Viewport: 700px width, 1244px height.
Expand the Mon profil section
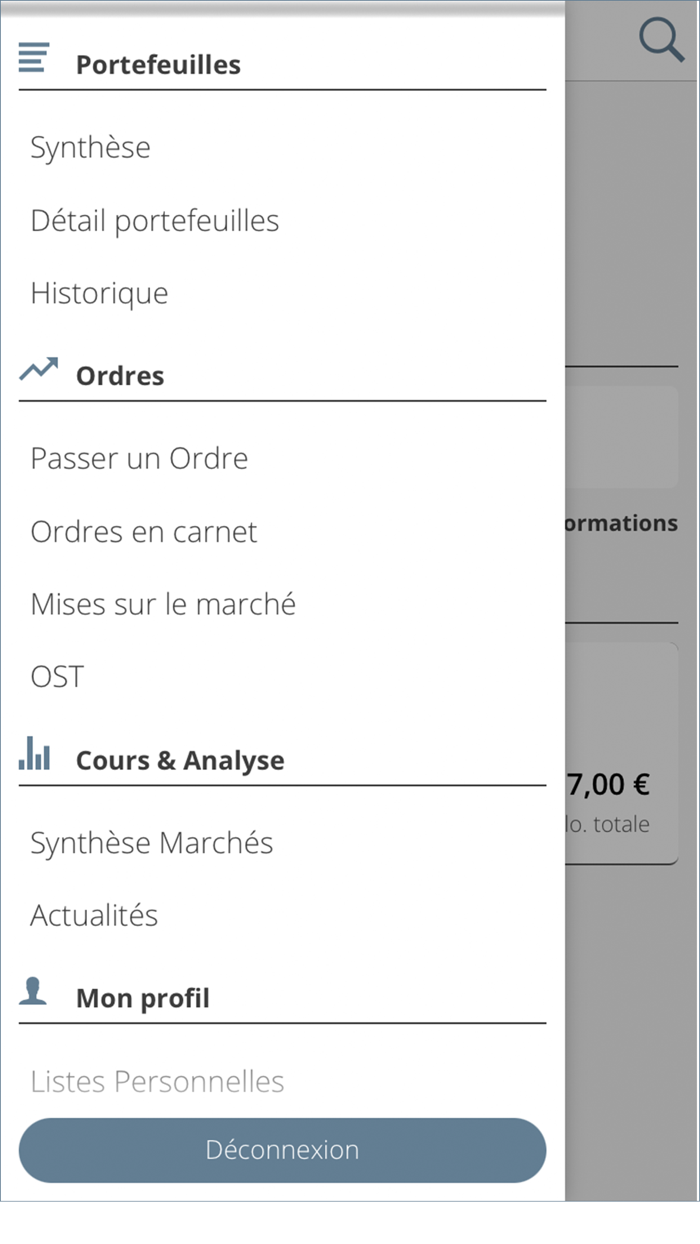tap(142, 997)
